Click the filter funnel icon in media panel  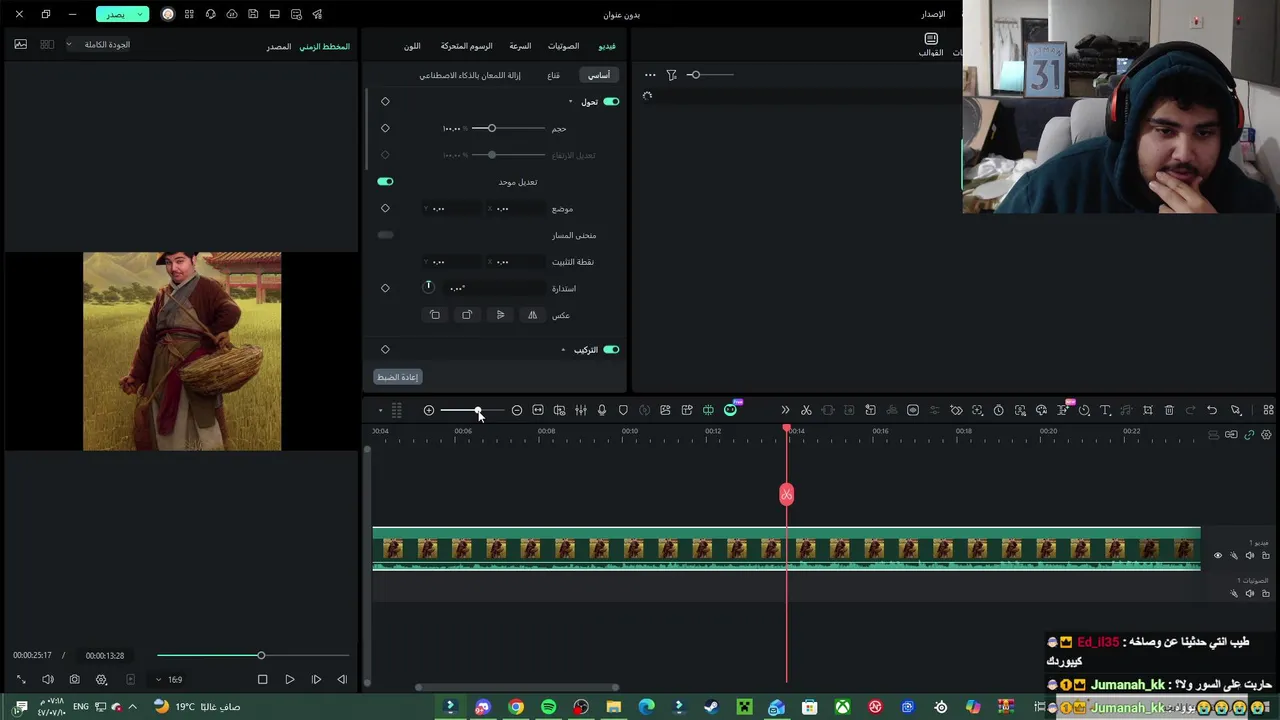(x=672, y=75)
